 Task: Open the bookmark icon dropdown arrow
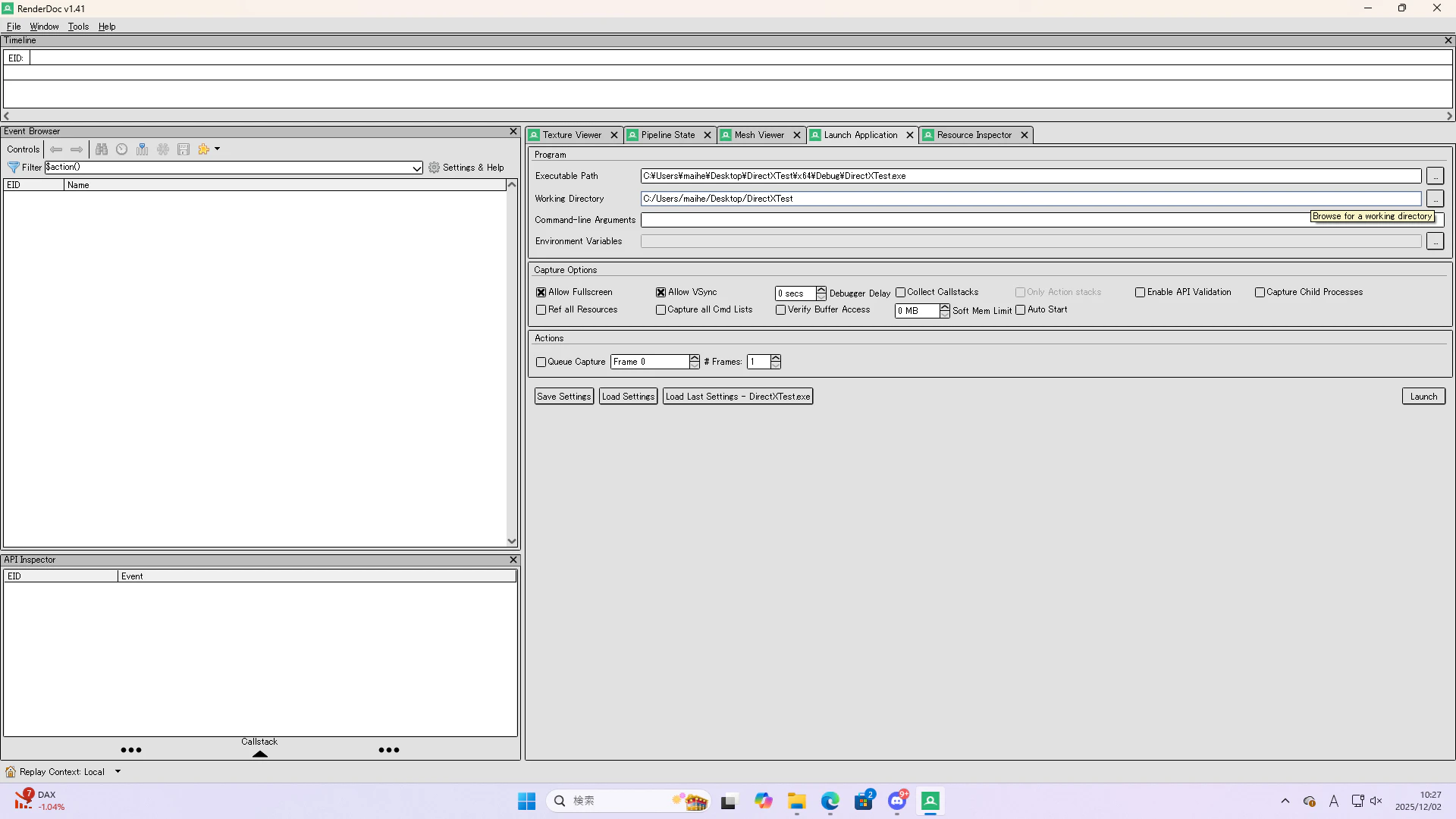click(217, 149)
